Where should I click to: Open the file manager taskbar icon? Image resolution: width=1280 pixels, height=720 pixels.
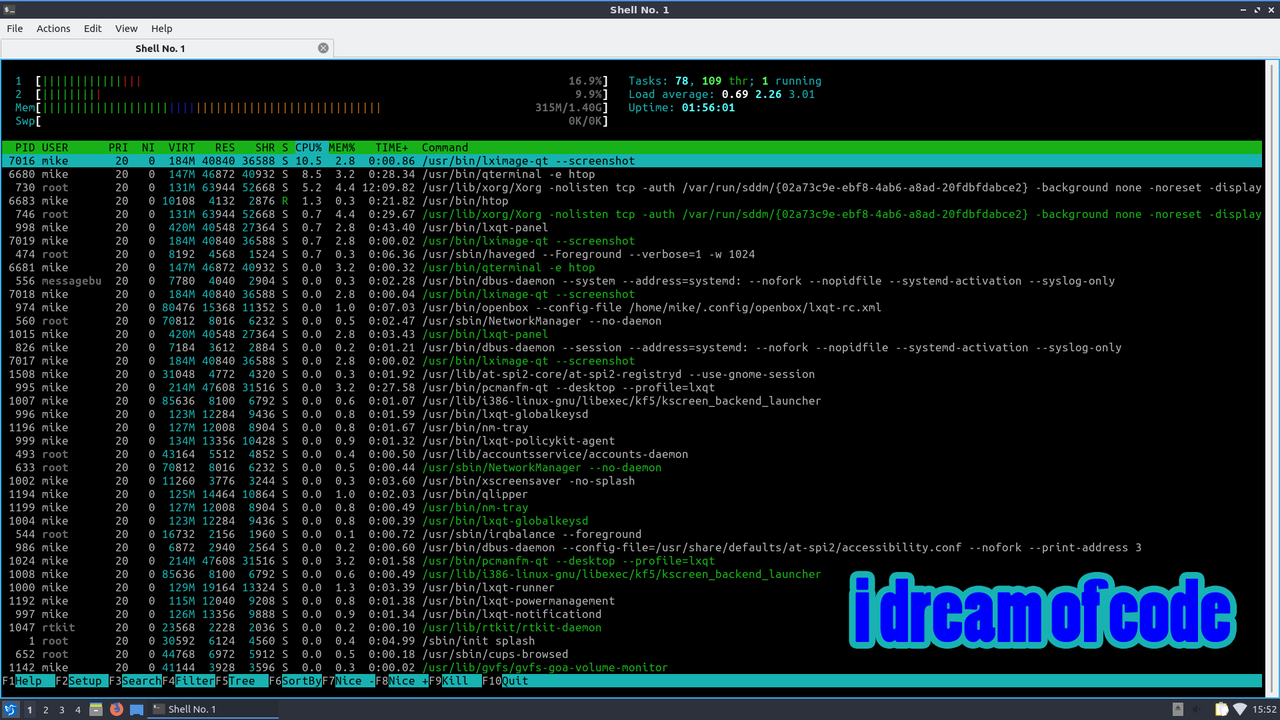(x=96, y=709)
